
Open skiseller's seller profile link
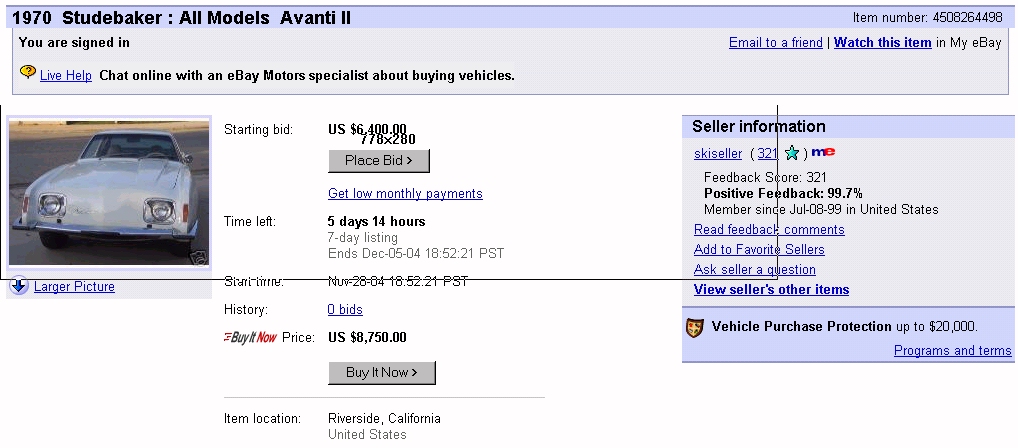coord(718,154)
